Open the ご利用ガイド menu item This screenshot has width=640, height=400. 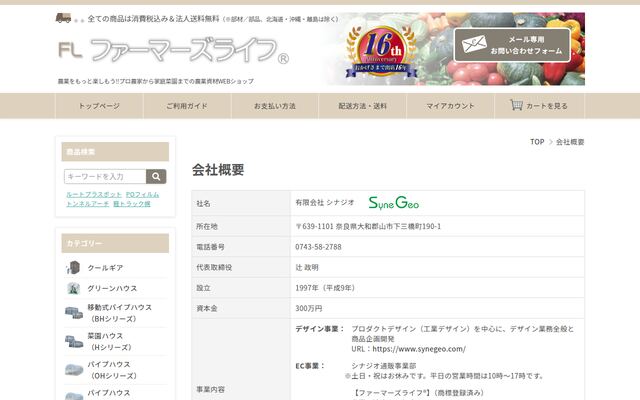187,106
